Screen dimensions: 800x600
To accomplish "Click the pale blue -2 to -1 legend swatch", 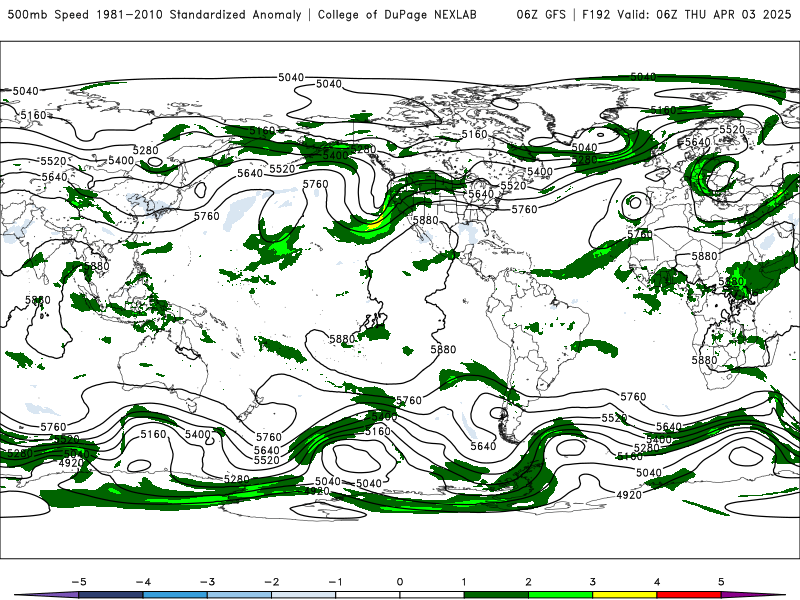I will (x=304, y=595).
